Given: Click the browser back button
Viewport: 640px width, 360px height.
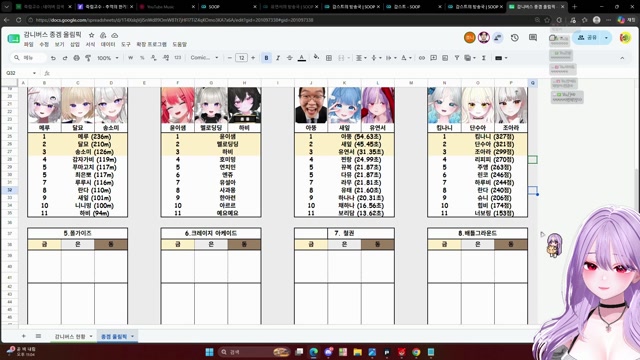Looking at the screenshot, I should [x=7, y=20].
